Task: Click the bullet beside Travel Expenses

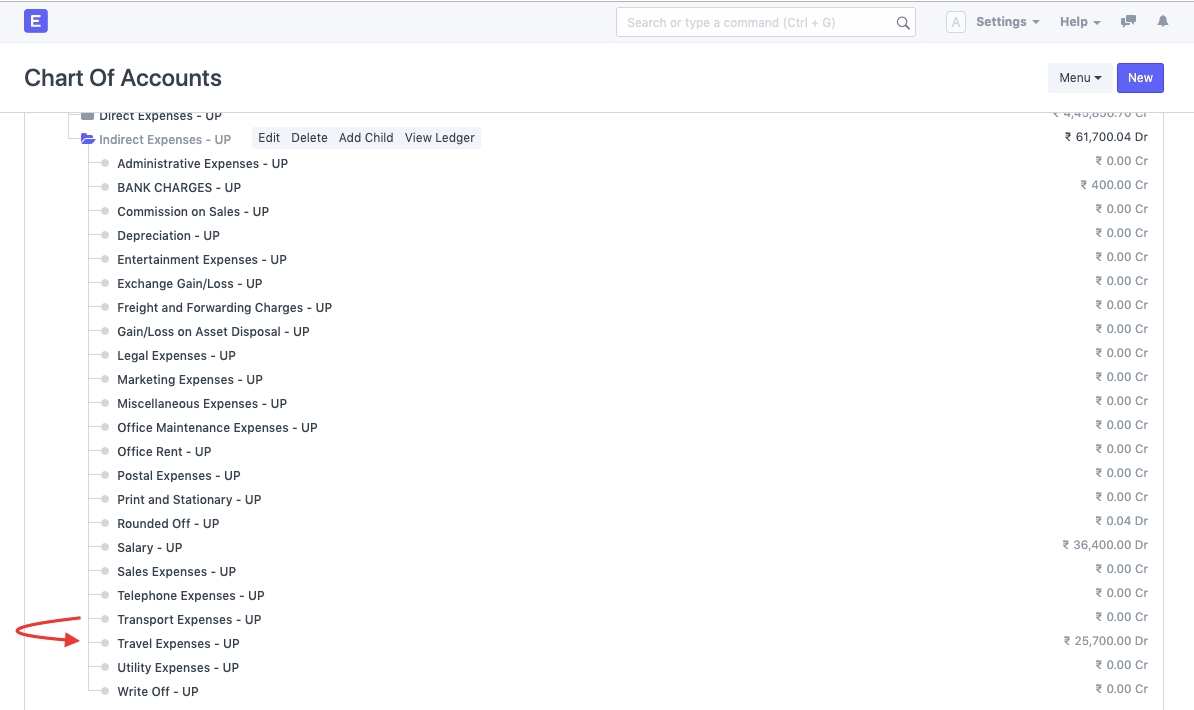Action: tap(105, 644)
